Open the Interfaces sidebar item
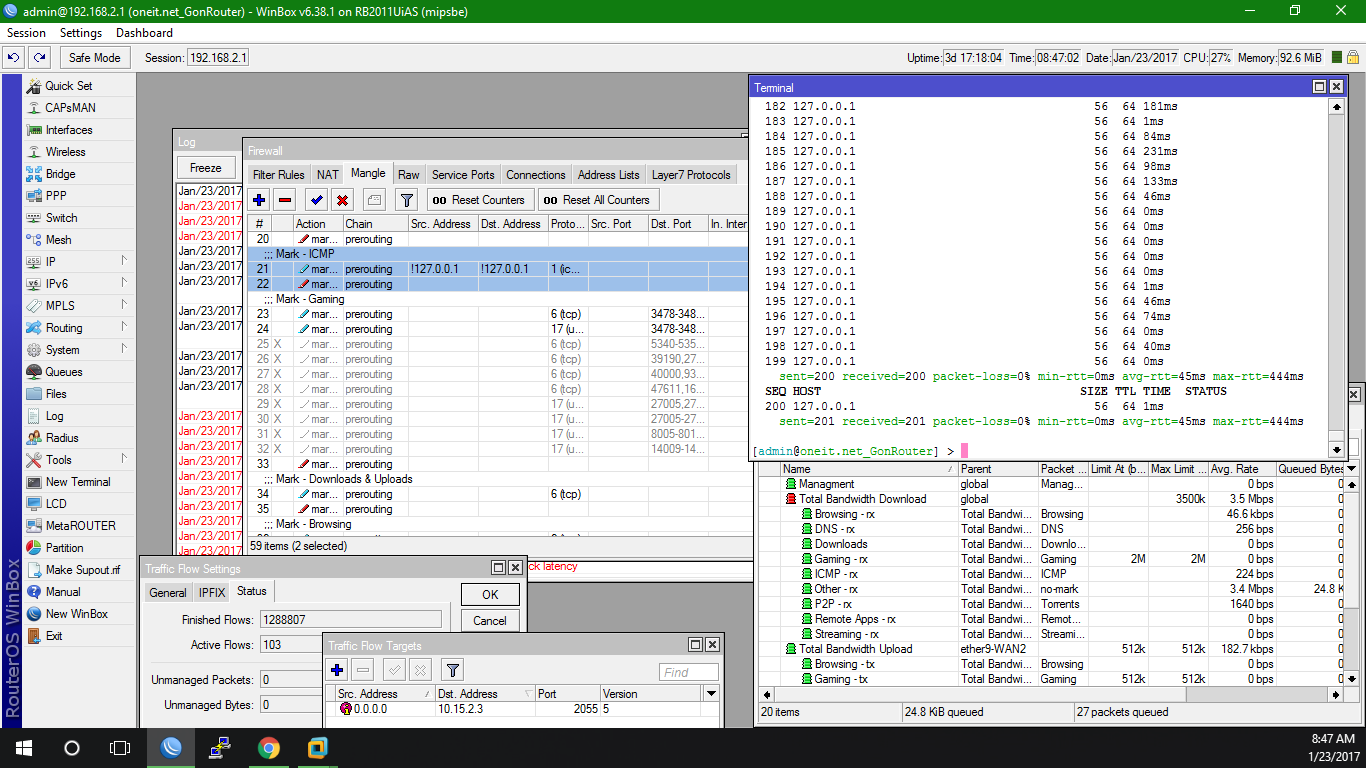 (x=68, y=130)
